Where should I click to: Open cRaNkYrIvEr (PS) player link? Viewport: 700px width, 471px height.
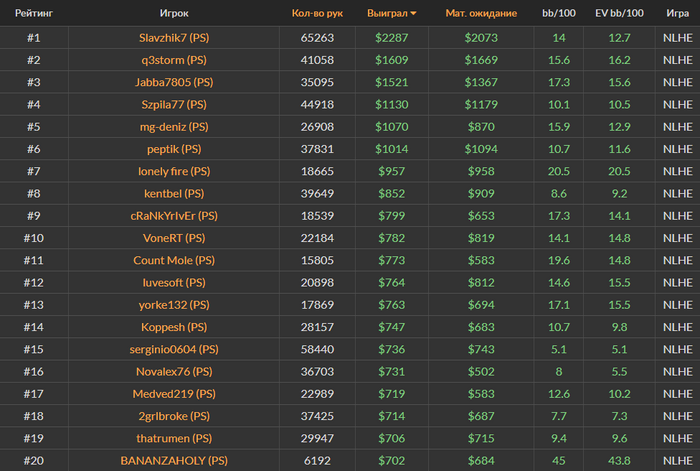click(174, 216)
